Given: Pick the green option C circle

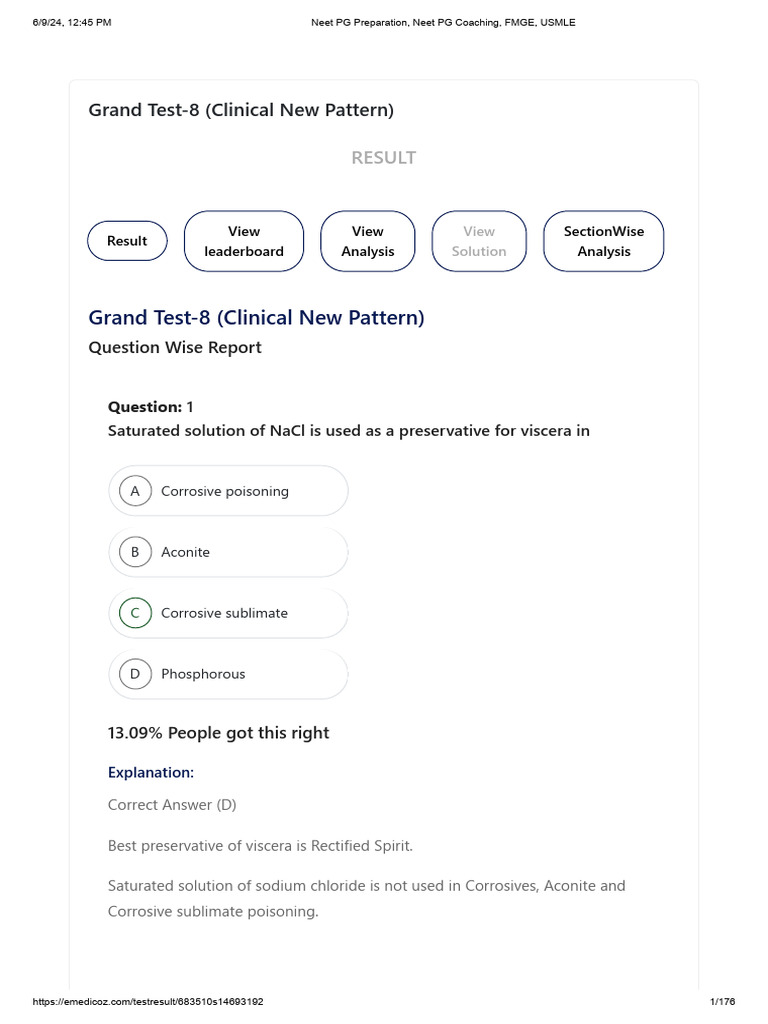Looking at the screenshot, I should [135, 613].
